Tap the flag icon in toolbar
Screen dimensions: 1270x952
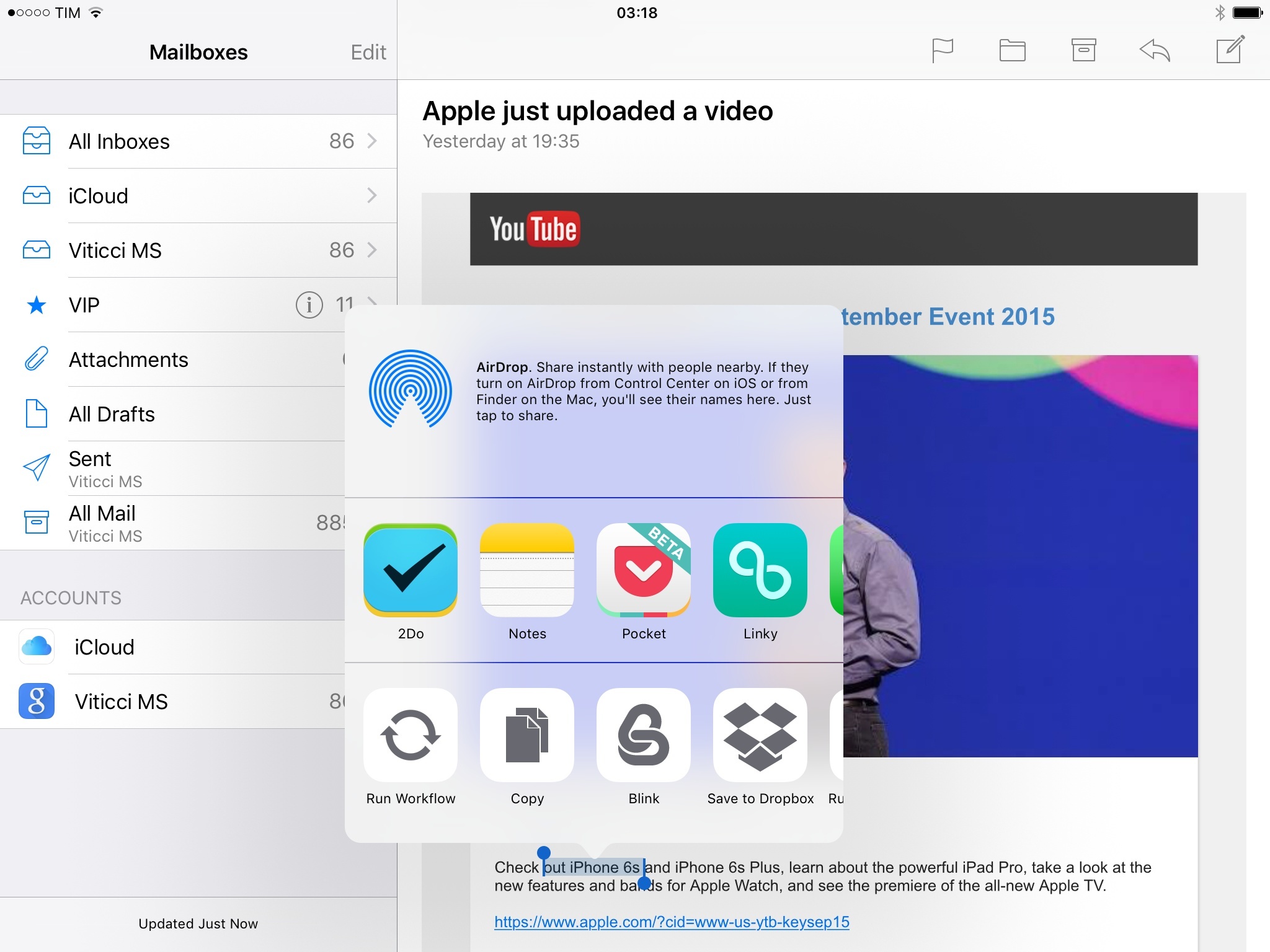point(942,50)
